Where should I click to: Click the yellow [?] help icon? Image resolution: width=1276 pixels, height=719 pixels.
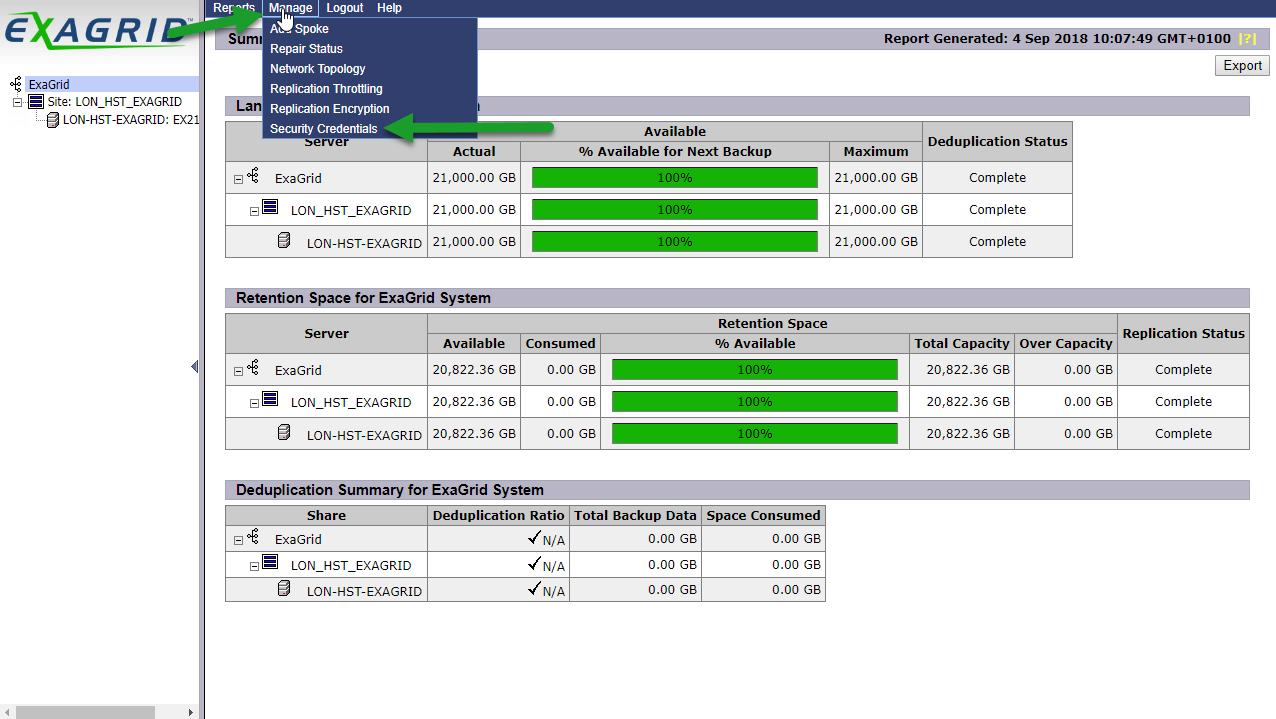pos(1247,39)
